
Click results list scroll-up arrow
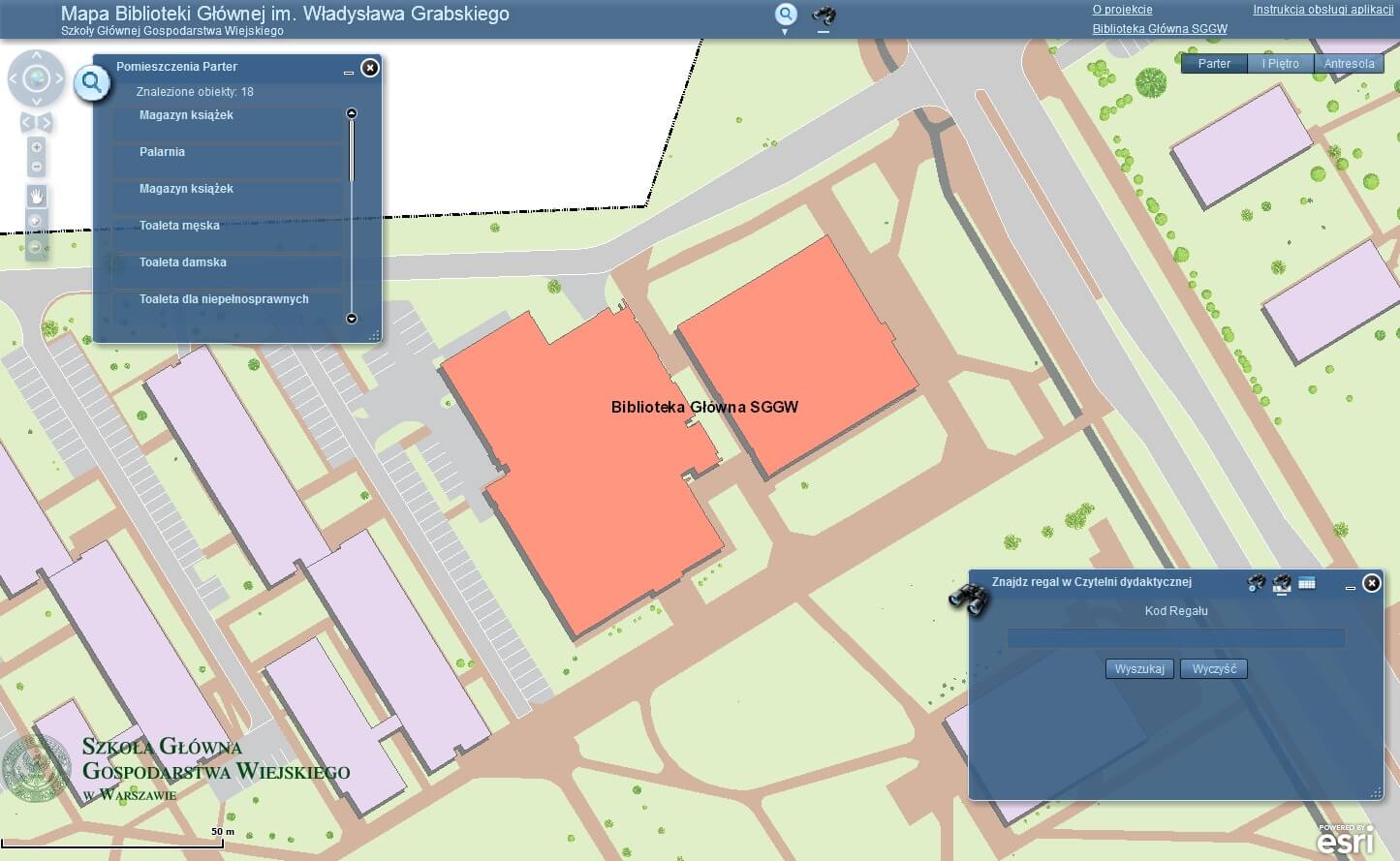[x=352, y=113]
